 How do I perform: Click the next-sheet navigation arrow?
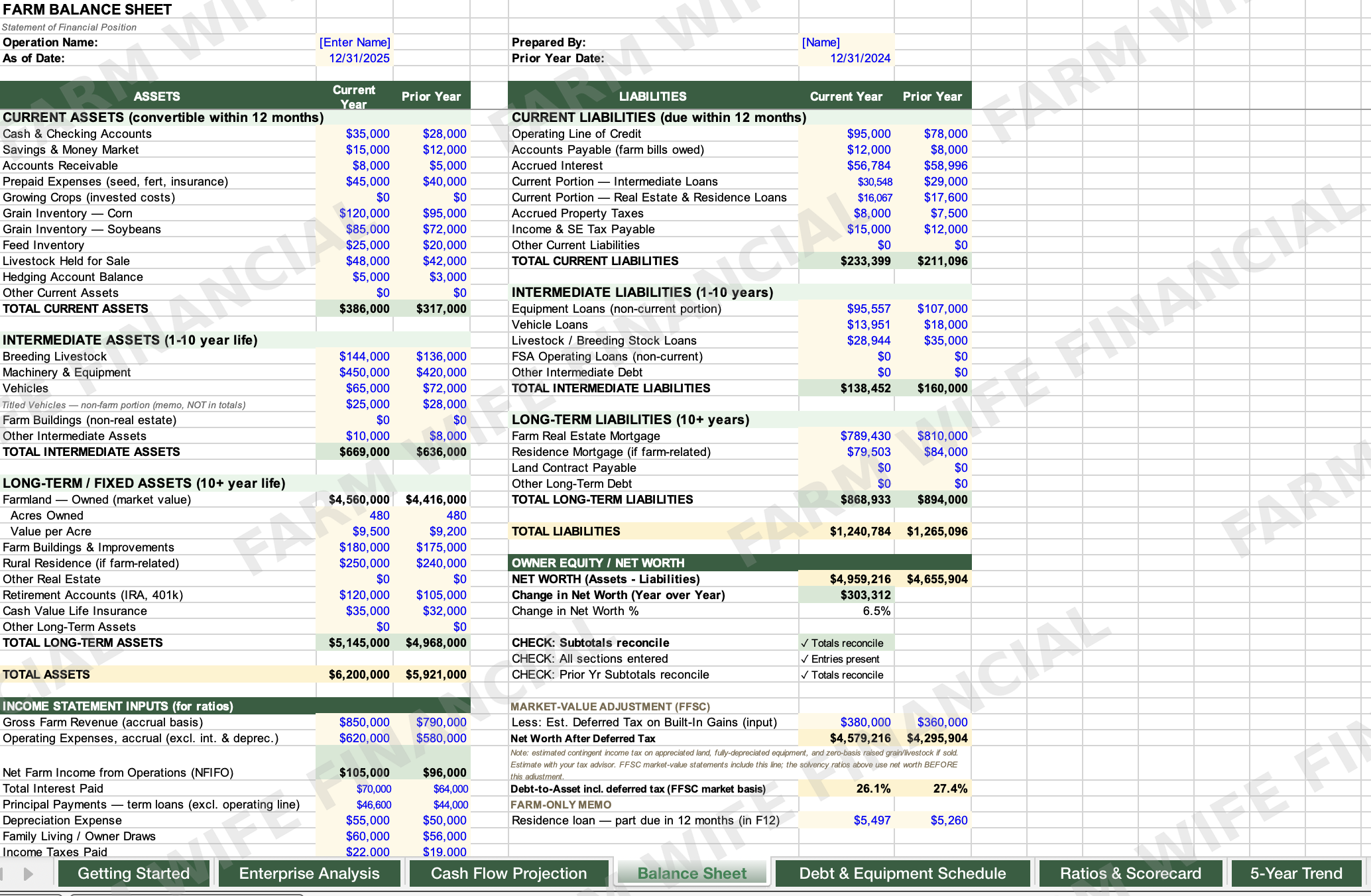pos(29,873)
